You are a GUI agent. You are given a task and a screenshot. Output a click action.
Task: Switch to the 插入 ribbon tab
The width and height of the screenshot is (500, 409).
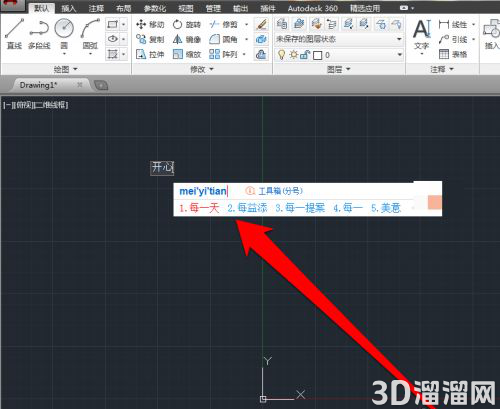[x=69, y=8]
